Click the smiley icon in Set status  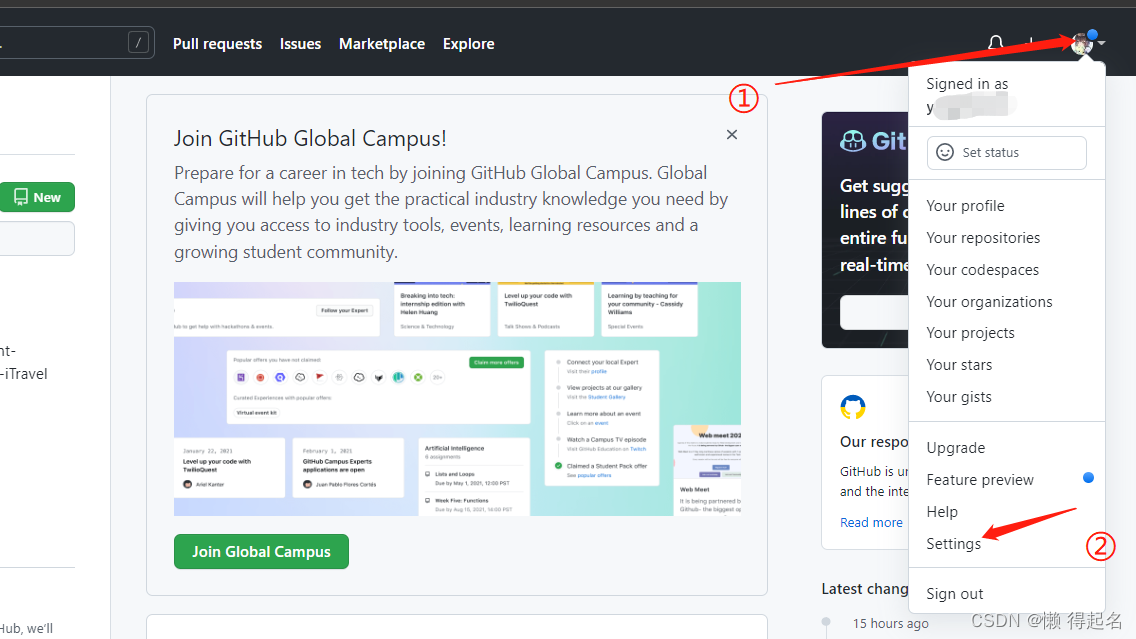(x=945, y=152)
